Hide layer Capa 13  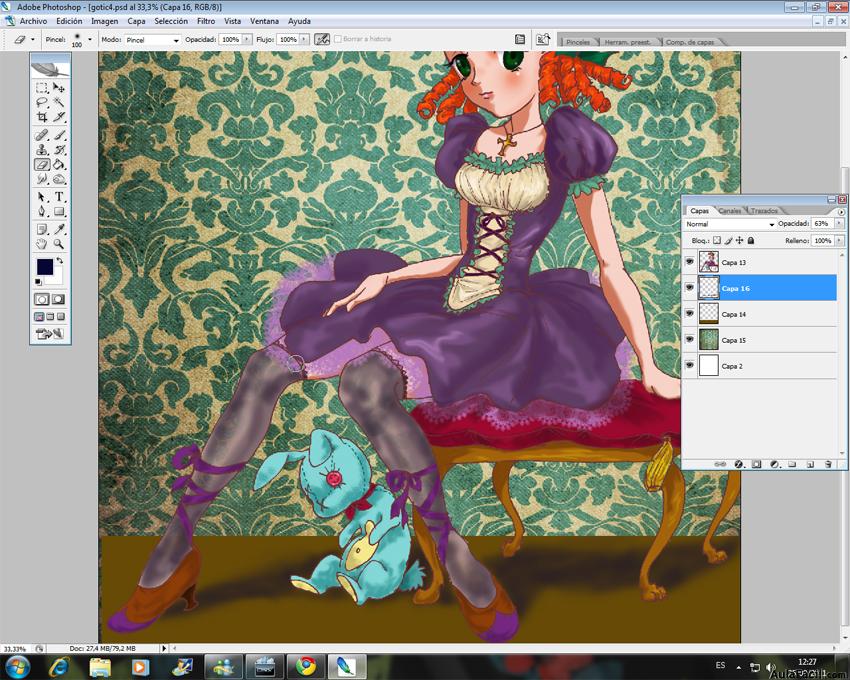pos(690,262)
